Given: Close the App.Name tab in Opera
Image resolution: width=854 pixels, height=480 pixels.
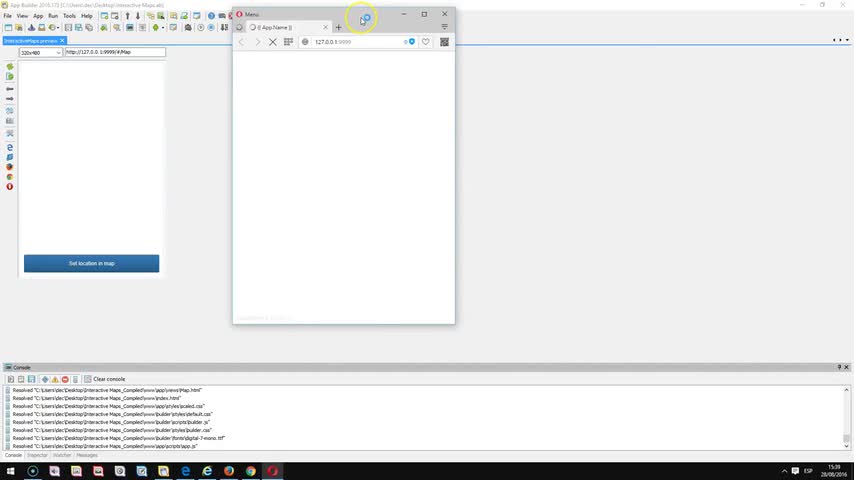Looking at the screenshot, I should click(x=326, y=27).
